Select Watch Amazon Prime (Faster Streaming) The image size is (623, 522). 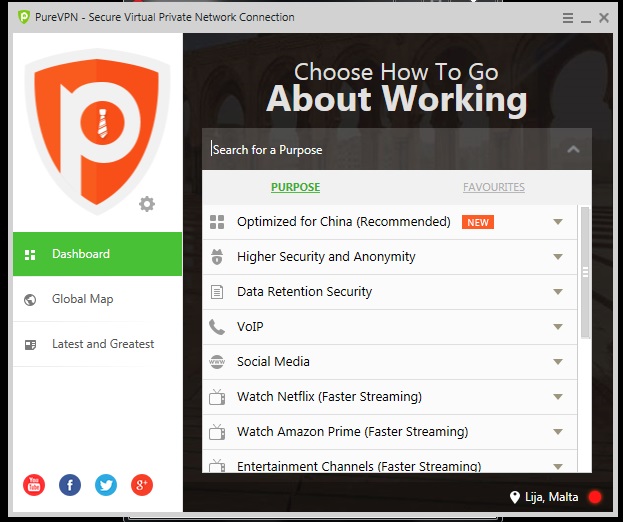pyautogui.click(x=389, y=432)
